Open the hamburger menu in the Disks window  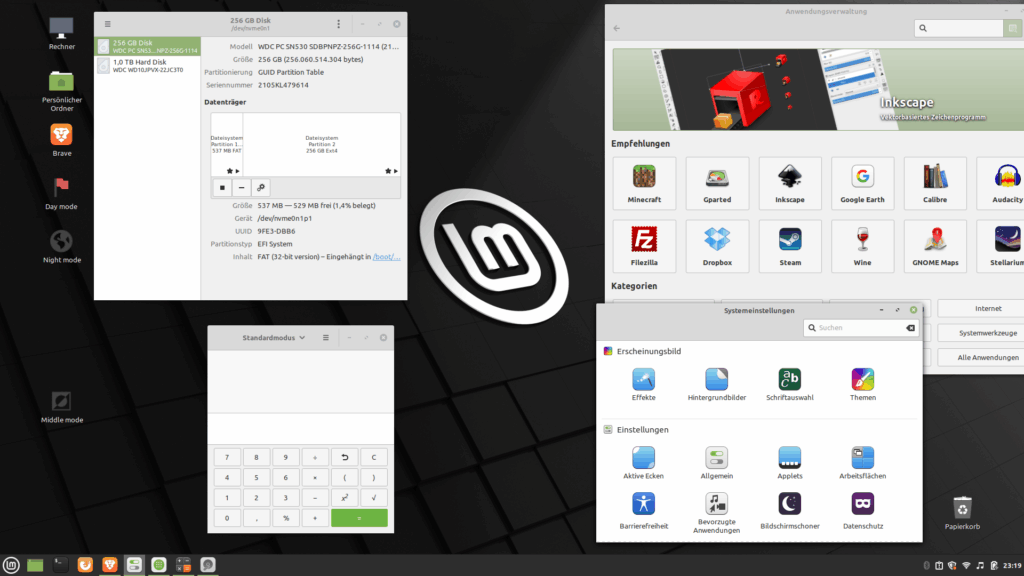click(x=106, y=23)
